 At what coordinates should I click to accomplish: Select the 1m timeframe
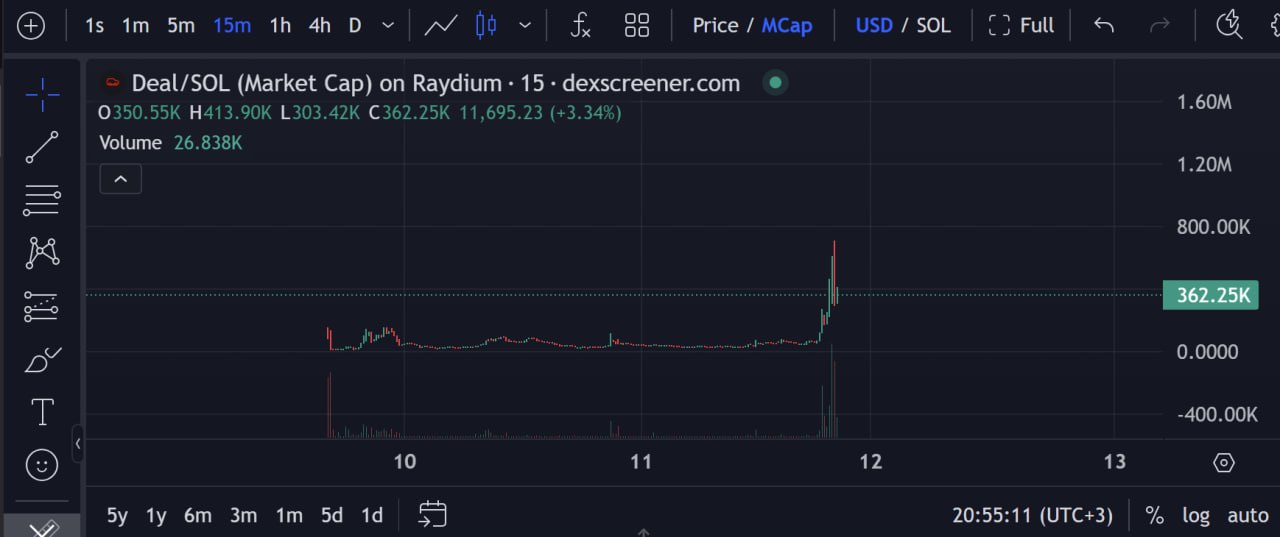[x=135, y=25]
